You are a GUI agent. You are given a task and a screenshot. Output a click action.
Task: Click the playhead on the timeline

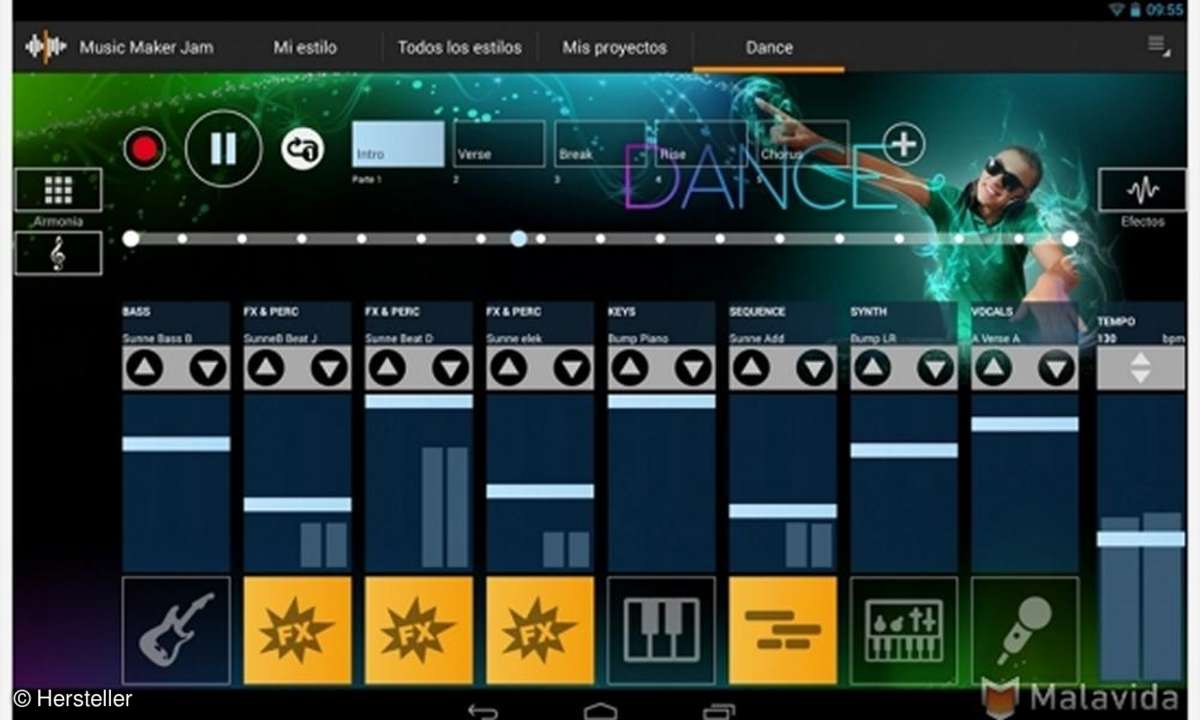click(518, 238)
